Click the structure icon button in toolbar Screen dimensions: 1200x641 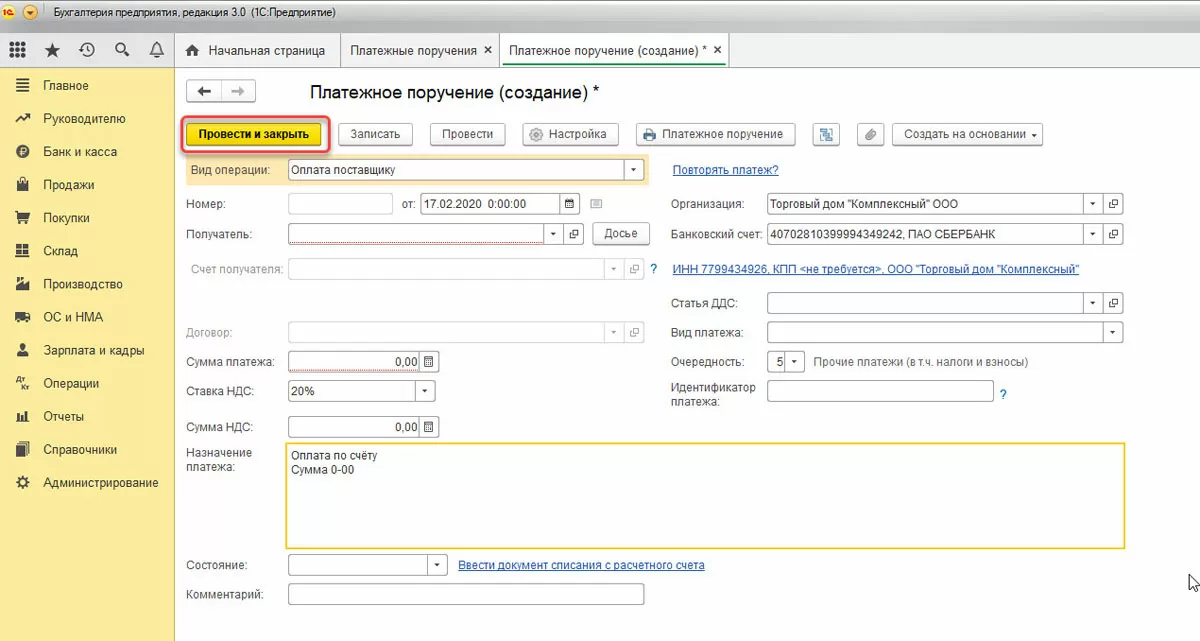pyautogui.click(x=826, y=134)
